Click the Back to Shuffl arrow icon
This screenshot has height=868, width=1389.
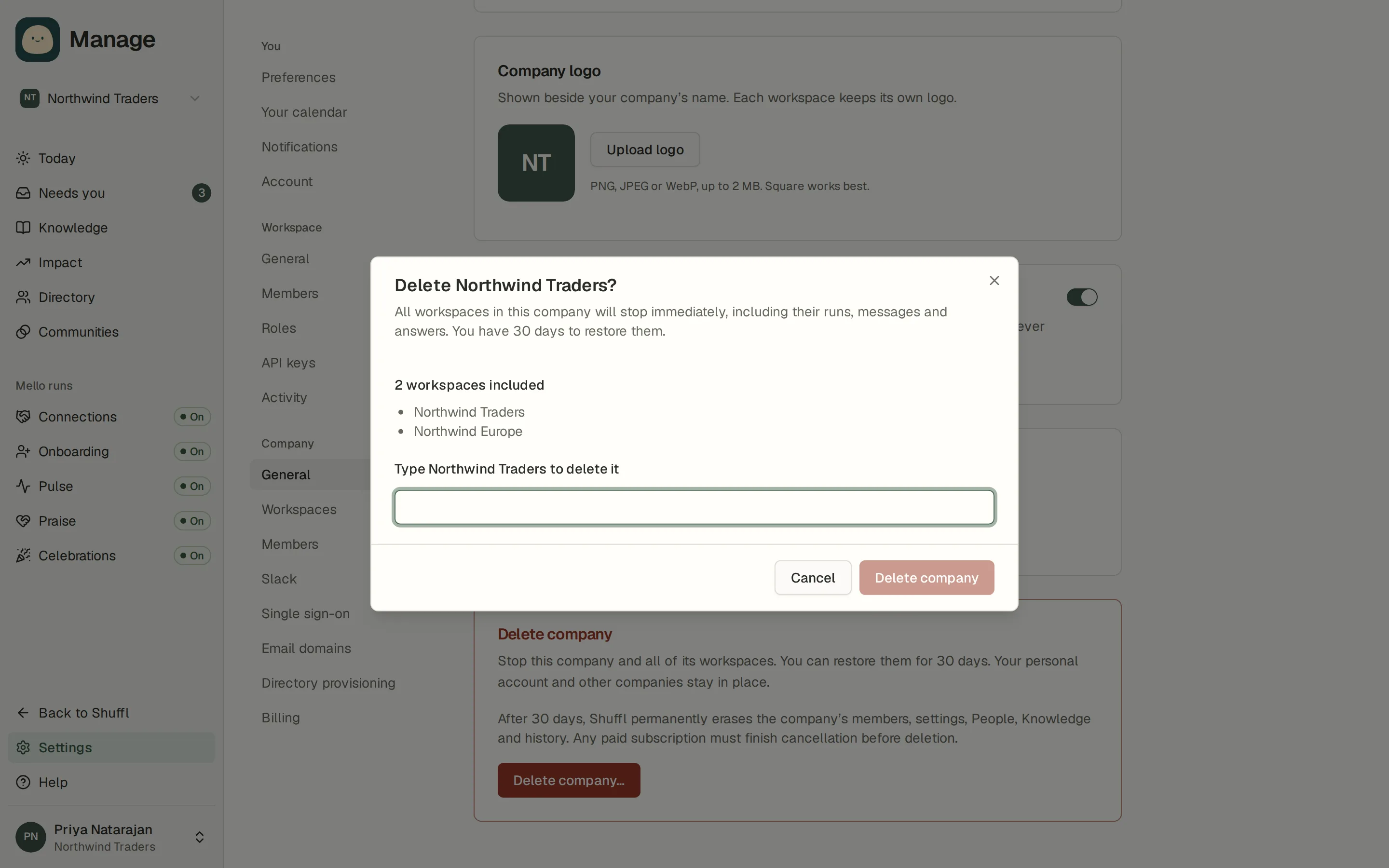click(23, 712)
